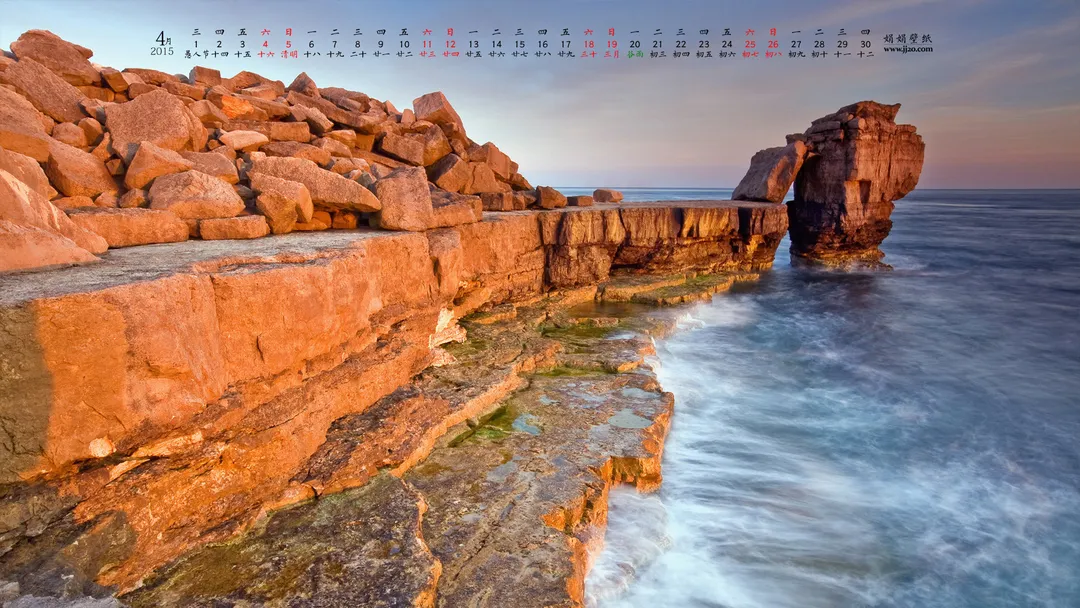Screen dimensions: 1080x608
Task: Select date 13 in the calendar strip
Action: (473, 44)
